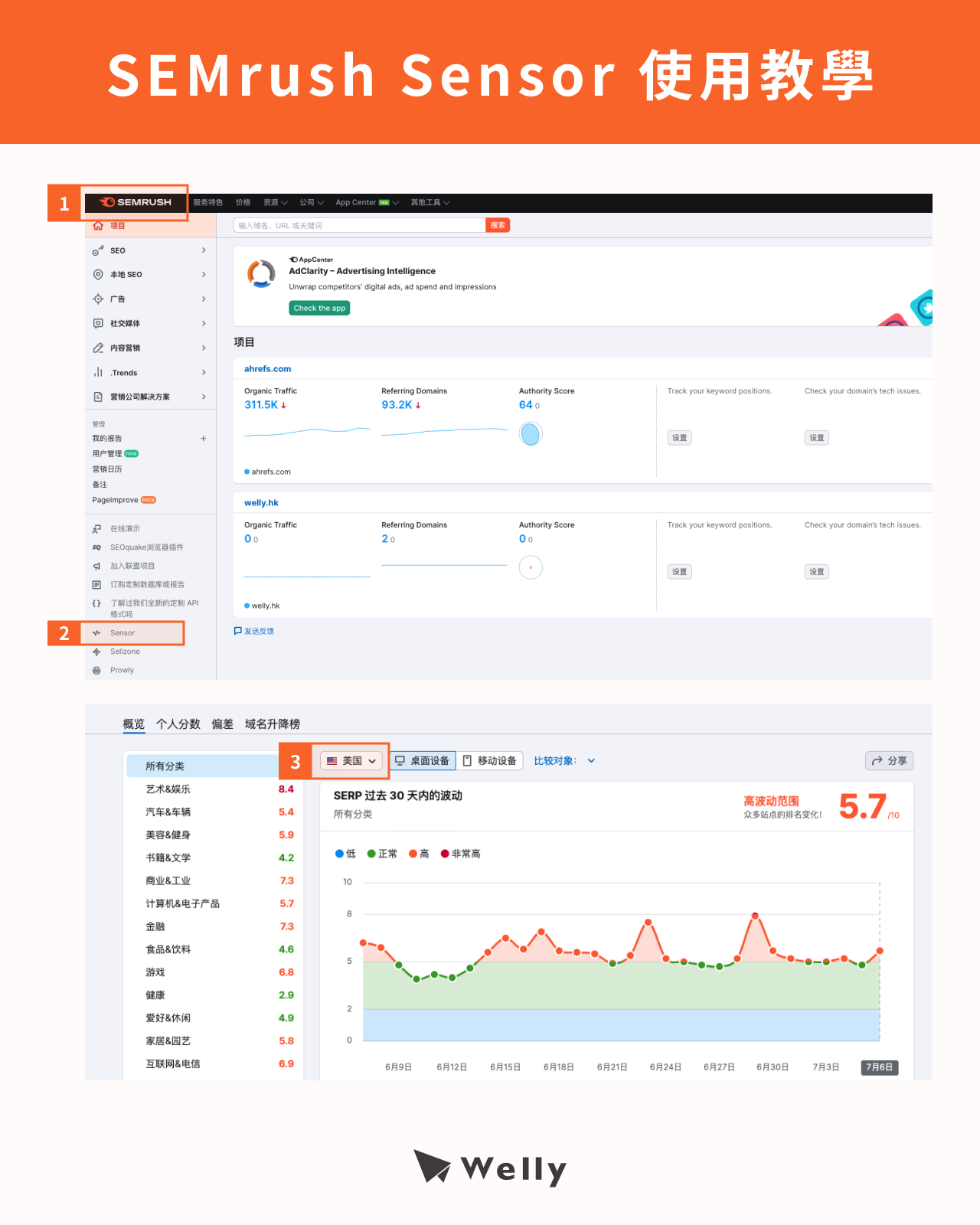The image size is (980, 1225).
Task: Select 桌面设备 device toggle
Action: click(423, 761)
